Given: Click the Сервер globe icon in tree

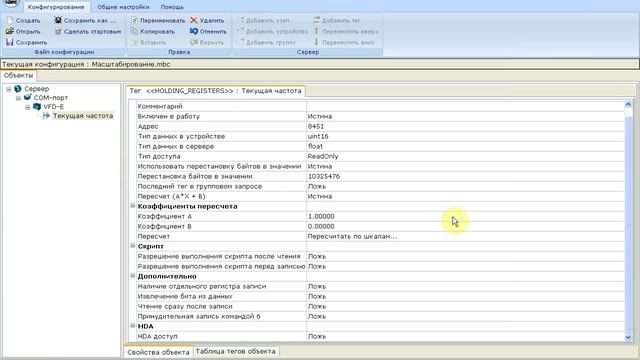Looking at the screenshot, I should click(x=18, y=89).
